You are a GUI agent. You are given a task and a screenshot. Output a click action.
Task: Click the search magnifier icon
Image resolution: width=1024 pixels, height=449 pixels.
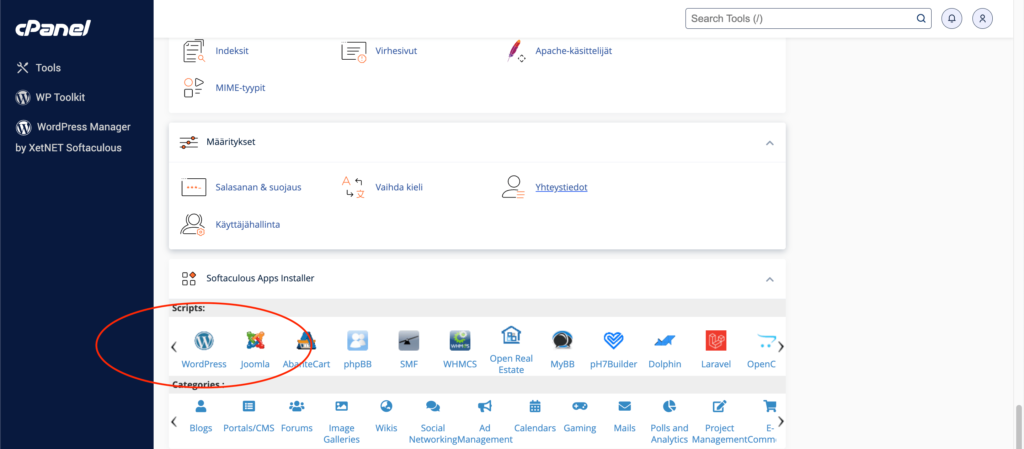pos(921,18)
